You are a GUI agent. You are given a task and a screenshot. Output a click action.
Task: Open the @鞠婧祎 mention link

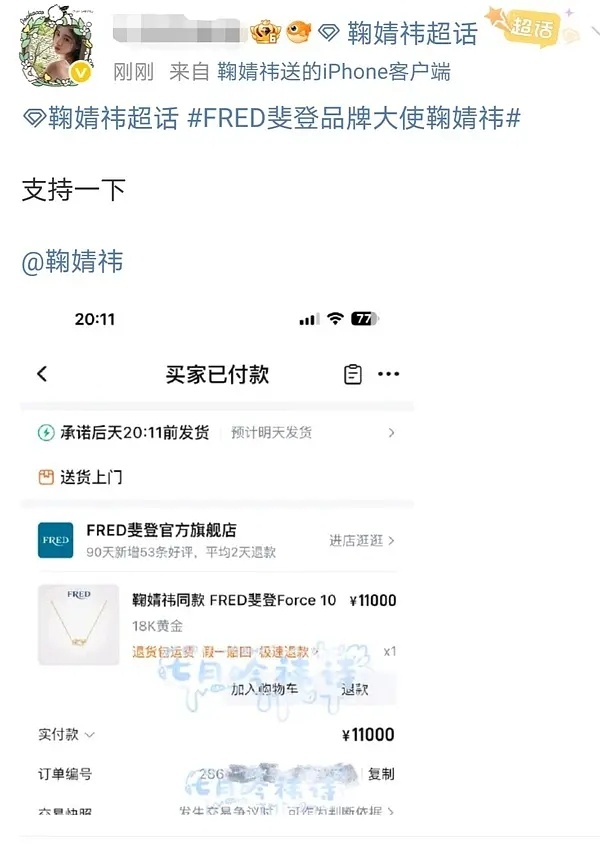pos(72,262)
